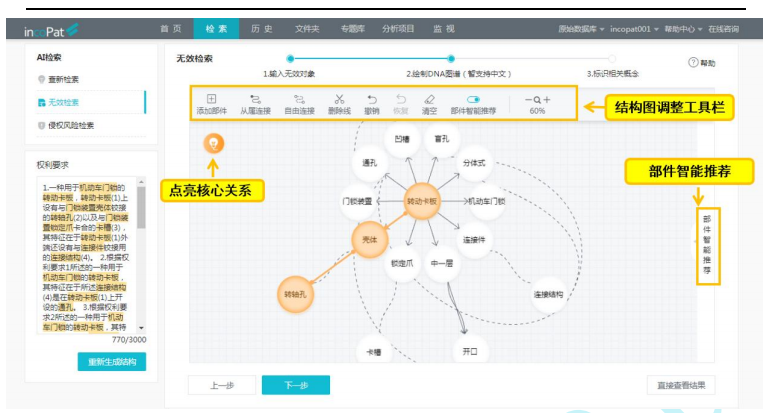This screenshot has height=413, width=767.
Task: Select the 通孔 node
Action: (370, 162)
